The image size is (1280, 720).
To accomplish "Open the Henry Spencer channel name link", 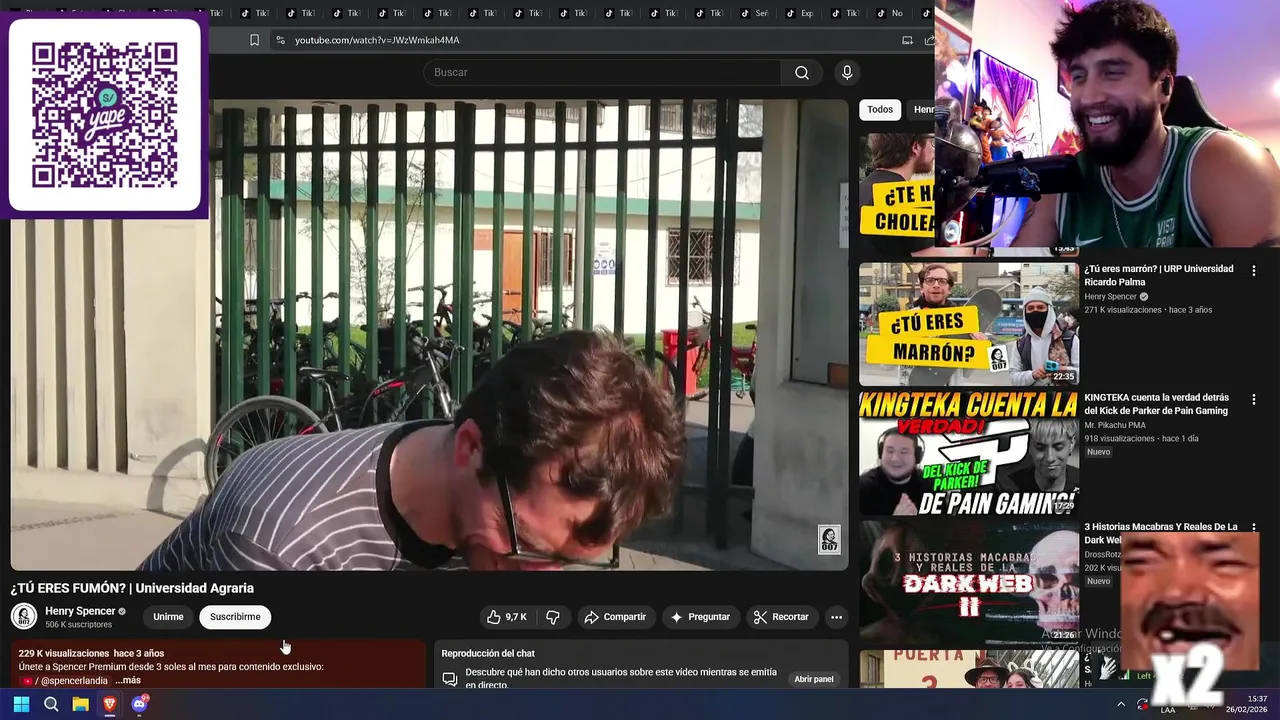I will (x=80, y=611).
